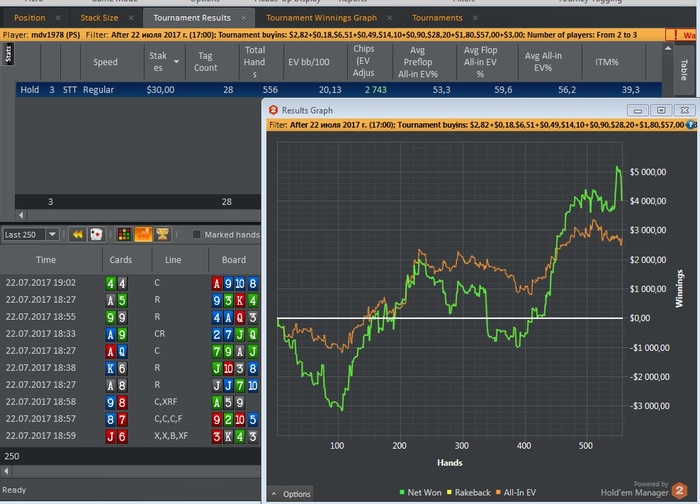Select hand played at 22.07.2017 18:58
Viewport: 700px width, 504px height.
click(130, 402)
